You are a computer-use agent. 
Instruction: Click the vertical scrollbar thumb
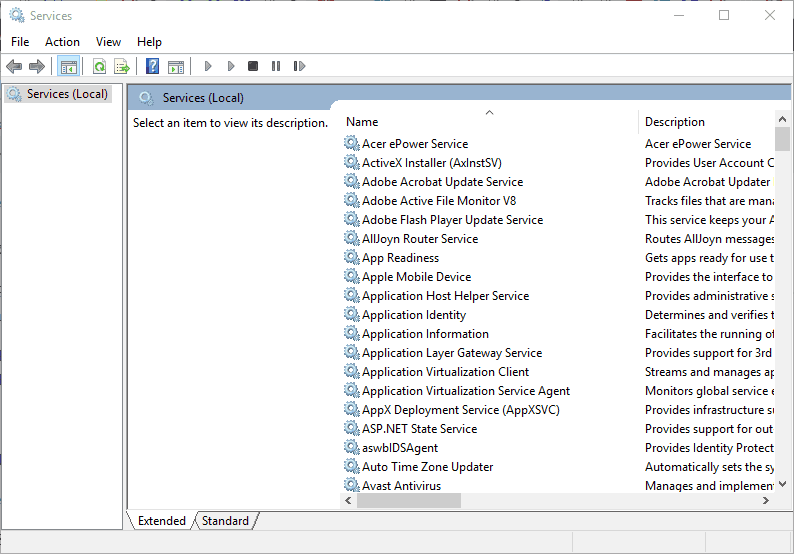click(782, 139)
